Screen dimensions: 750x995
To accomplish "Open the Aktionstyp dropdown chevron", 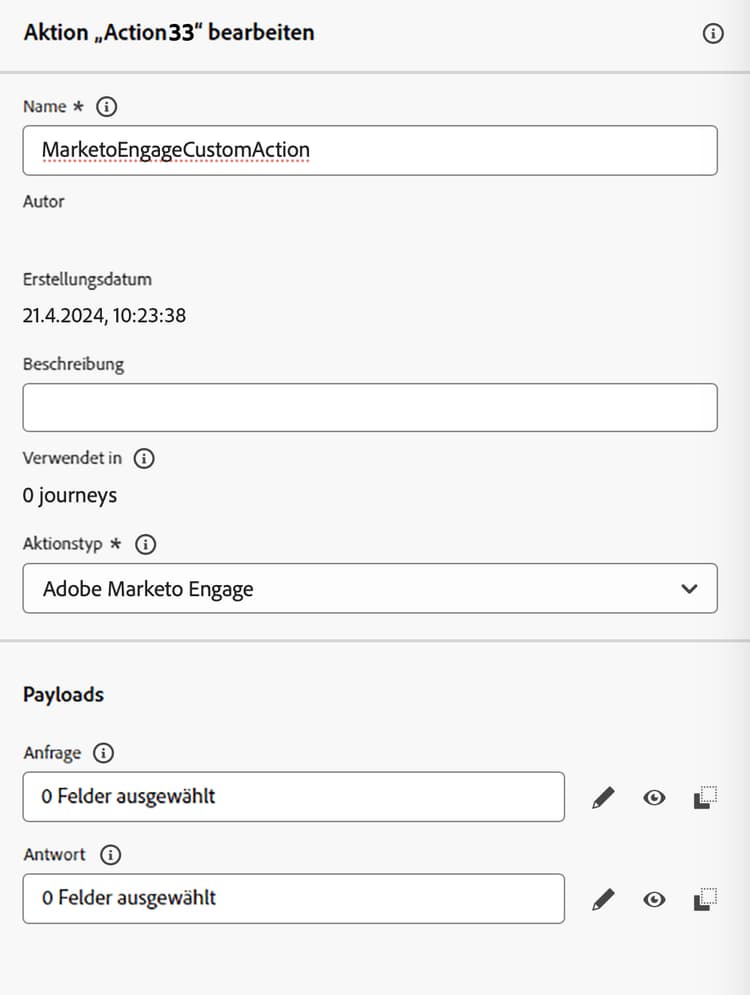I will tap(689, 589).
